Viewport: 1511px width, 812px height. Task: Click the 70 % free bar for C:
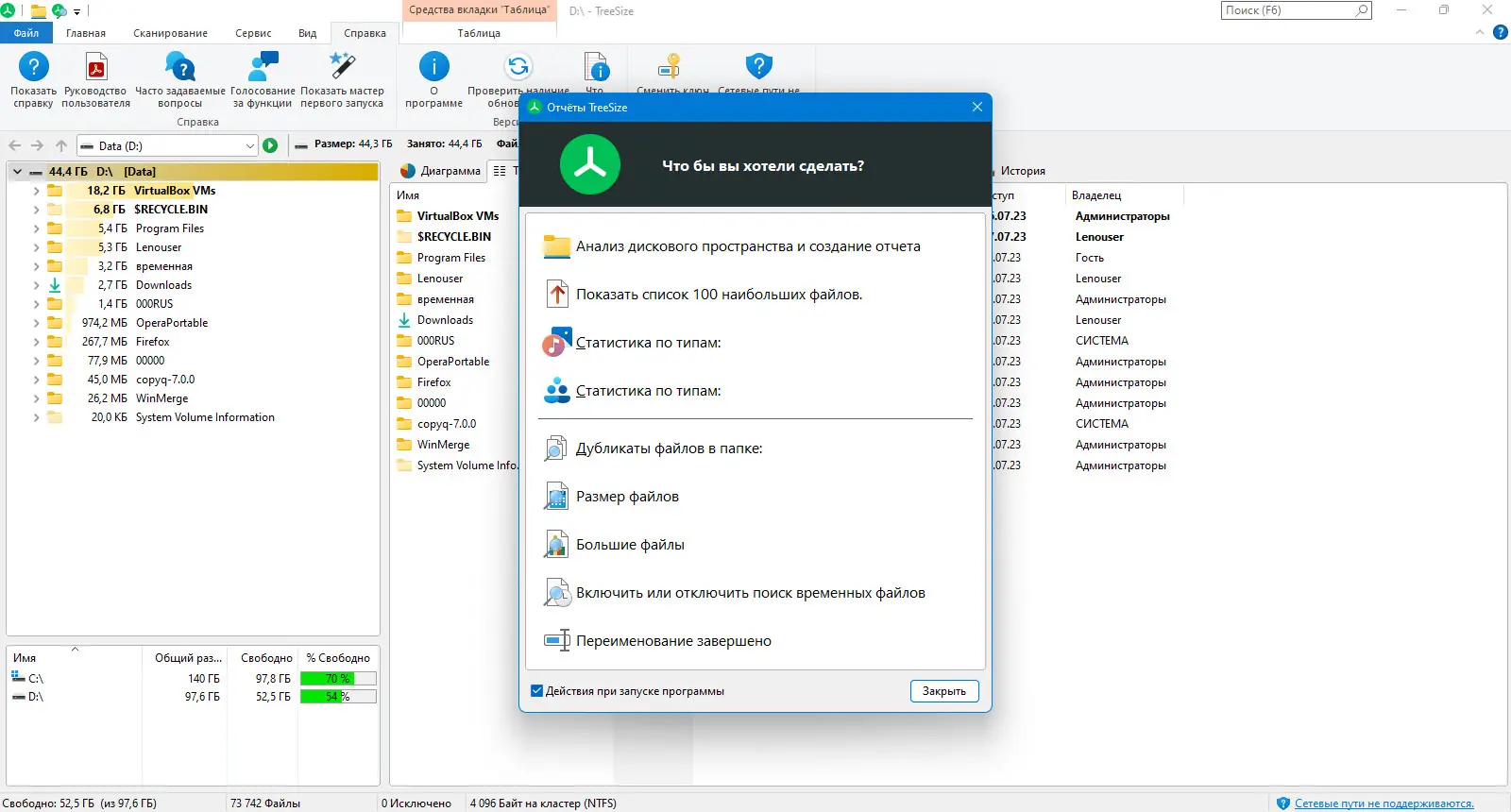[x=338, y=679]
